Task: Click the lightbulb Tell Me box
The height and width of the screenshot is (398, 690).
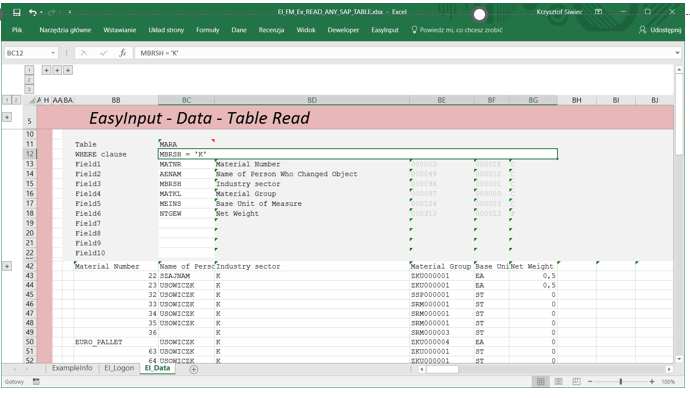Action: [457, 30]
